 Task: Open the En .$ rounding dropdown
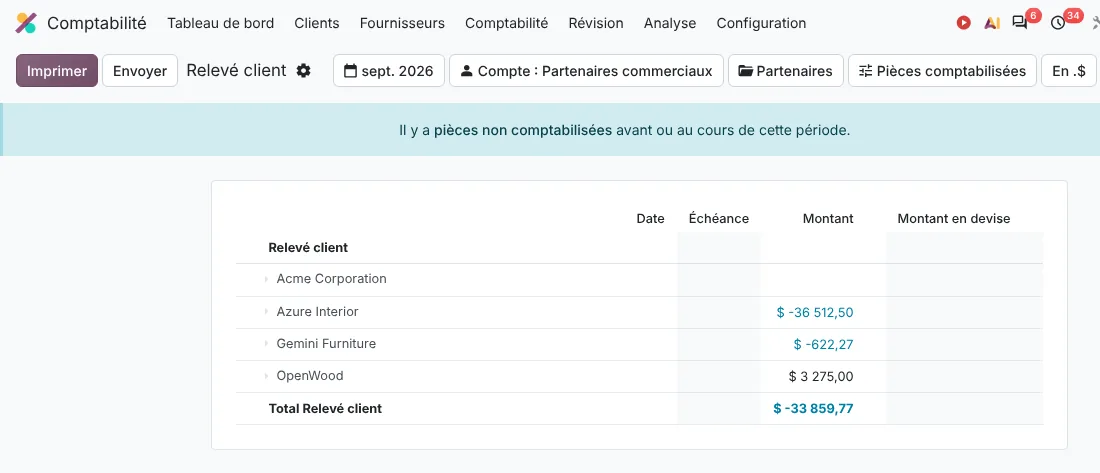[x=1069, y=70]
